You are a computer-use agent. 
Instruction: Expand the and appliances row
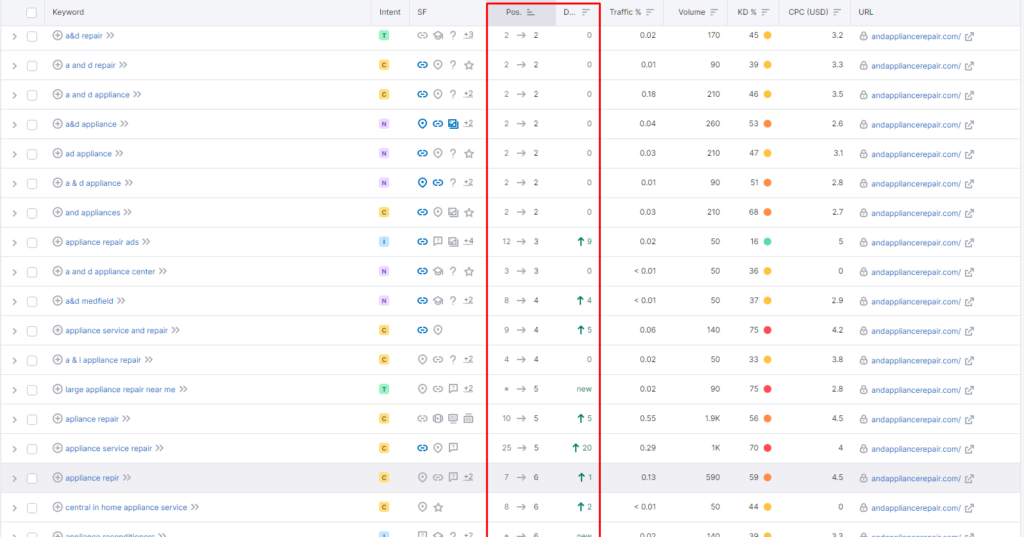(x=14, y=213)
